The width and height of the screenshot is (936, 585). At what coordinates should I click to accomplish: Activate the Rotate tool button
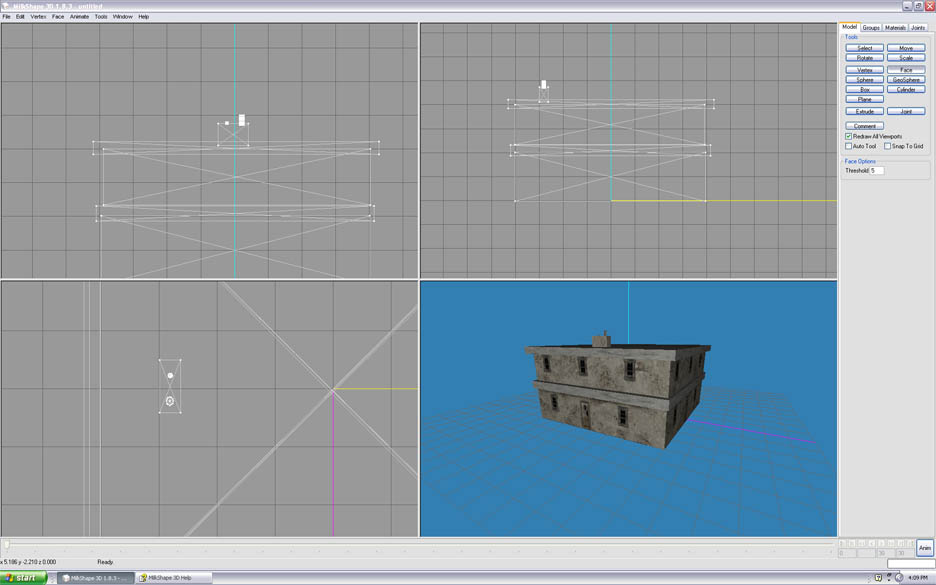click(x=864, y=58)
